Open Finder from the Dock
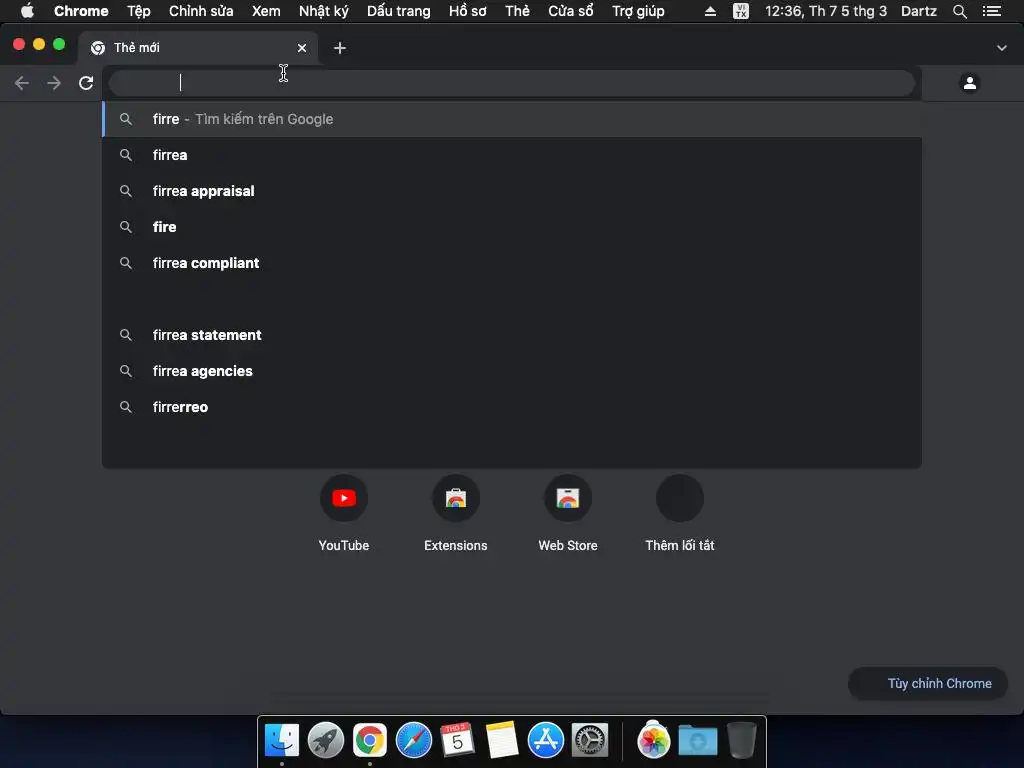 (281, 740)
